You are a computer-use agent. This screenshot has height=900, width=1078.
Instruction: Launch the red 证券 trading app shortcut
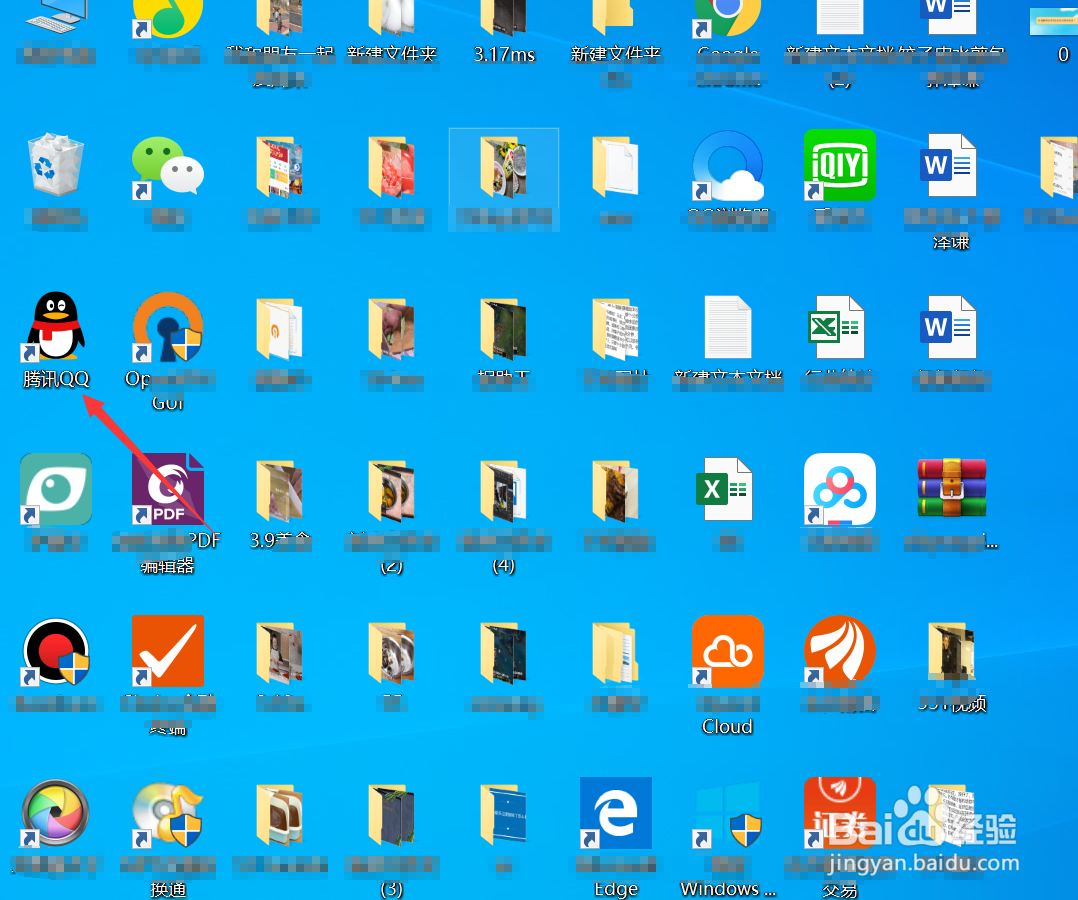point(839,813)
